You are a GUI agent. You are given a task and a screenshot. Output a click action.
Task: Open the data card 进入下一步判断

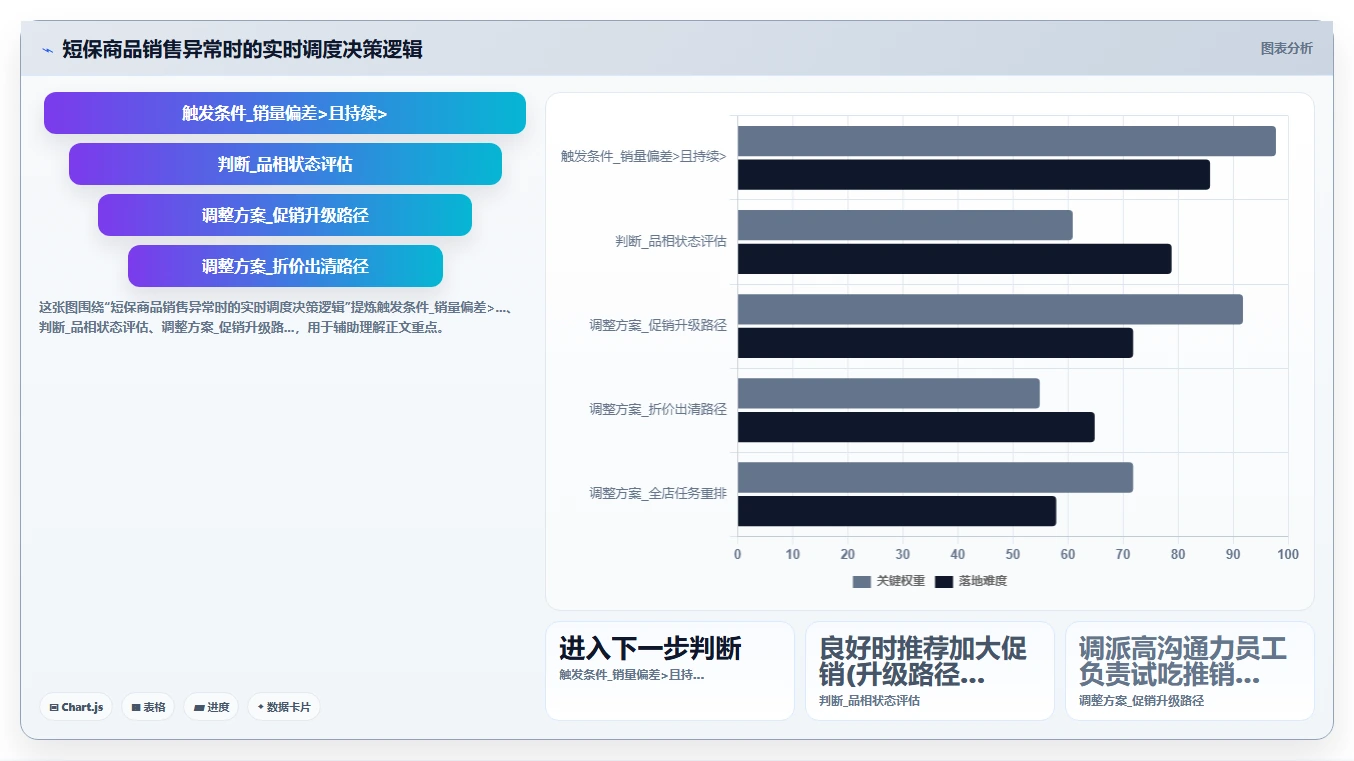(670, 671)
